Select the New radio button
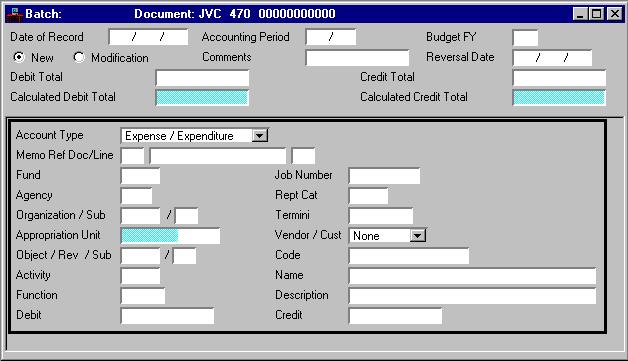The height and width of the screenshot is (361, 628). (18, 57)
